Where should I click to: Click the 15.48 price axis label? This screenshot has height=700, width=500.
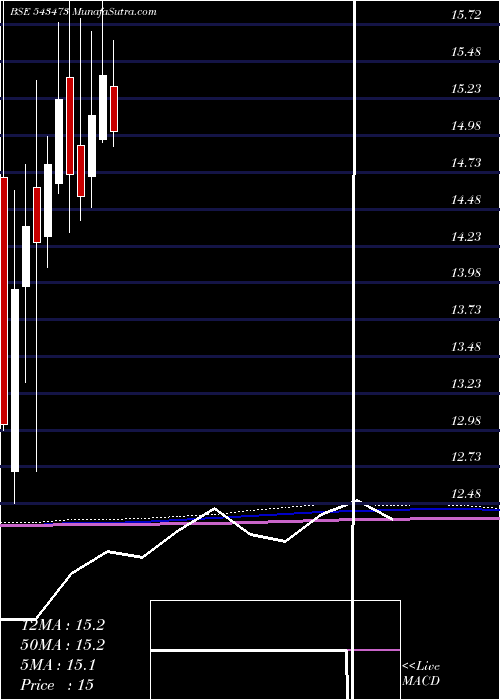pos(466,52)
